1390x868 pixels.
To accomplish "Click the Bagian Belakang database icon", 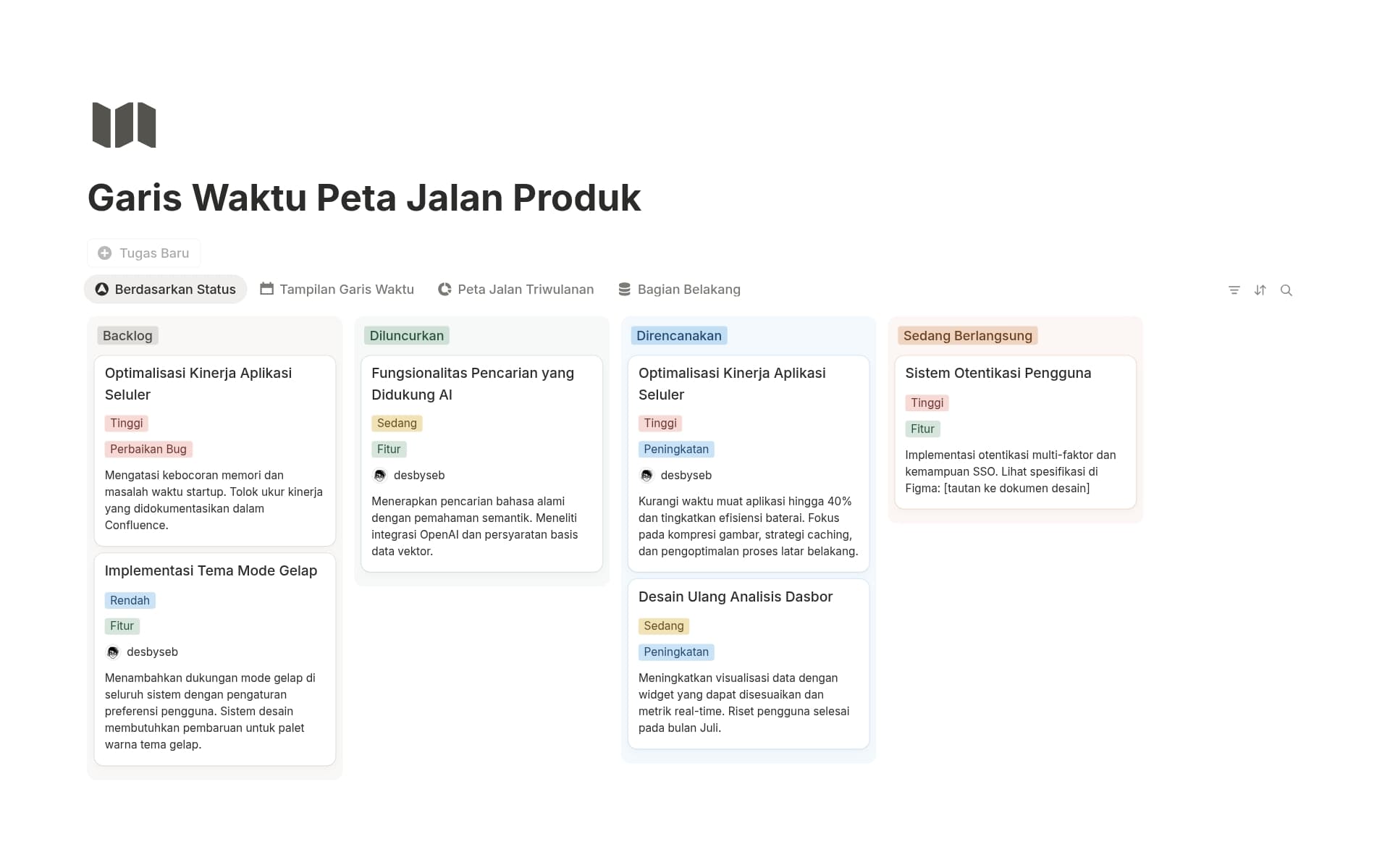I will 624,290.
